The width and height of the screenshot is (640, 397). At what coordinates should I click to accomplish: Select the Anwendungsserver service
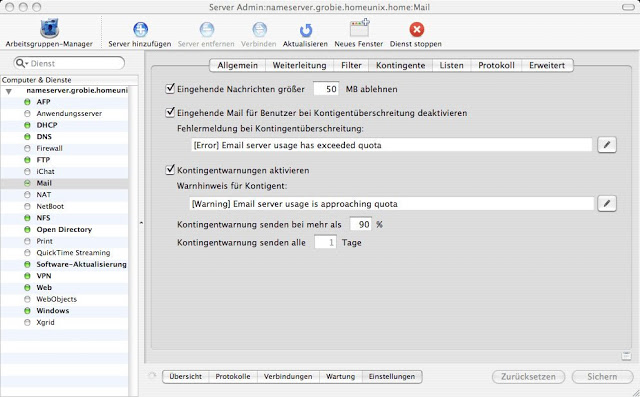pos(64,113)
